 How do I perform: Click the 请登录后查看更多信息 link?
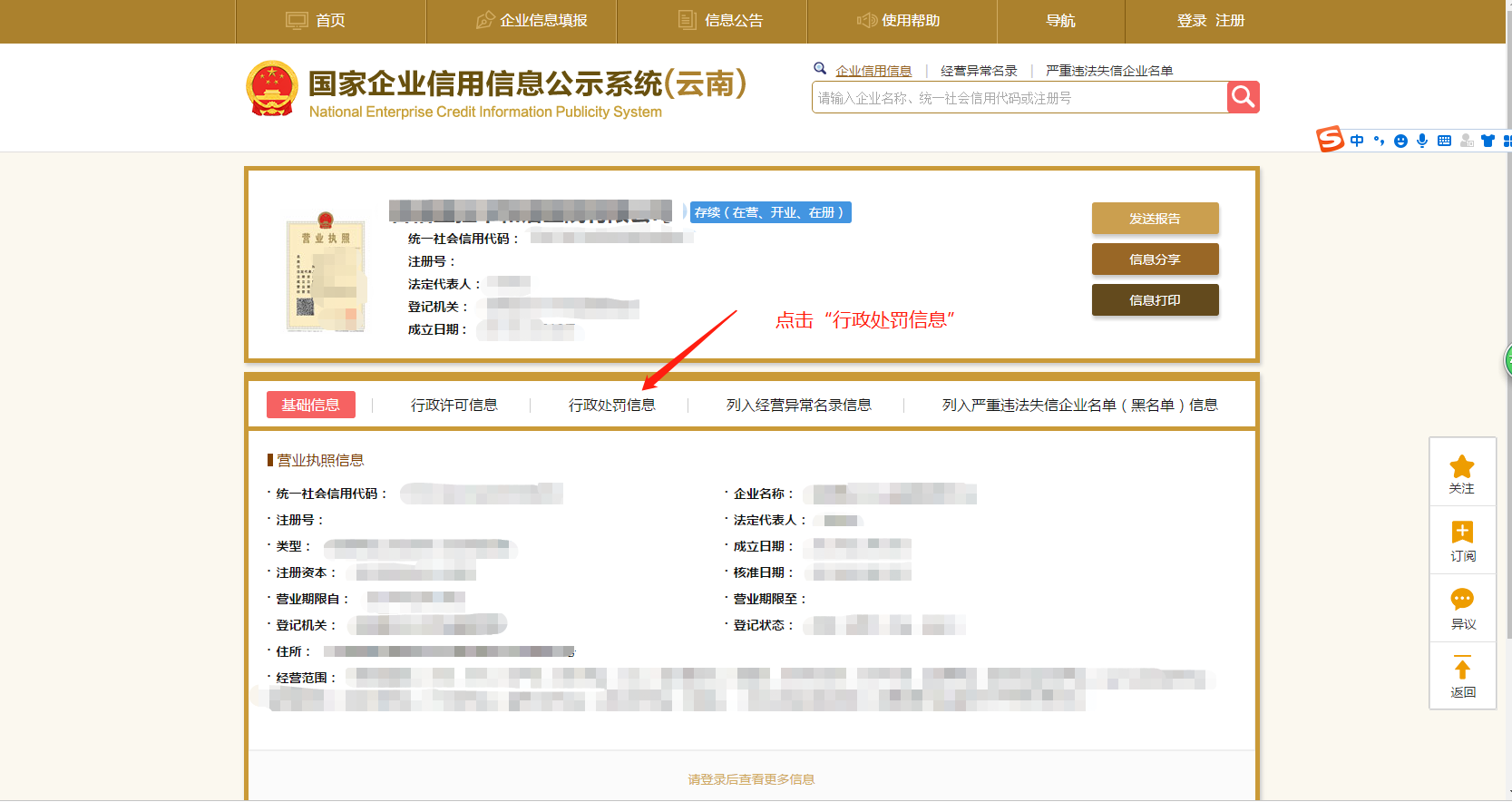coord(751,779)
